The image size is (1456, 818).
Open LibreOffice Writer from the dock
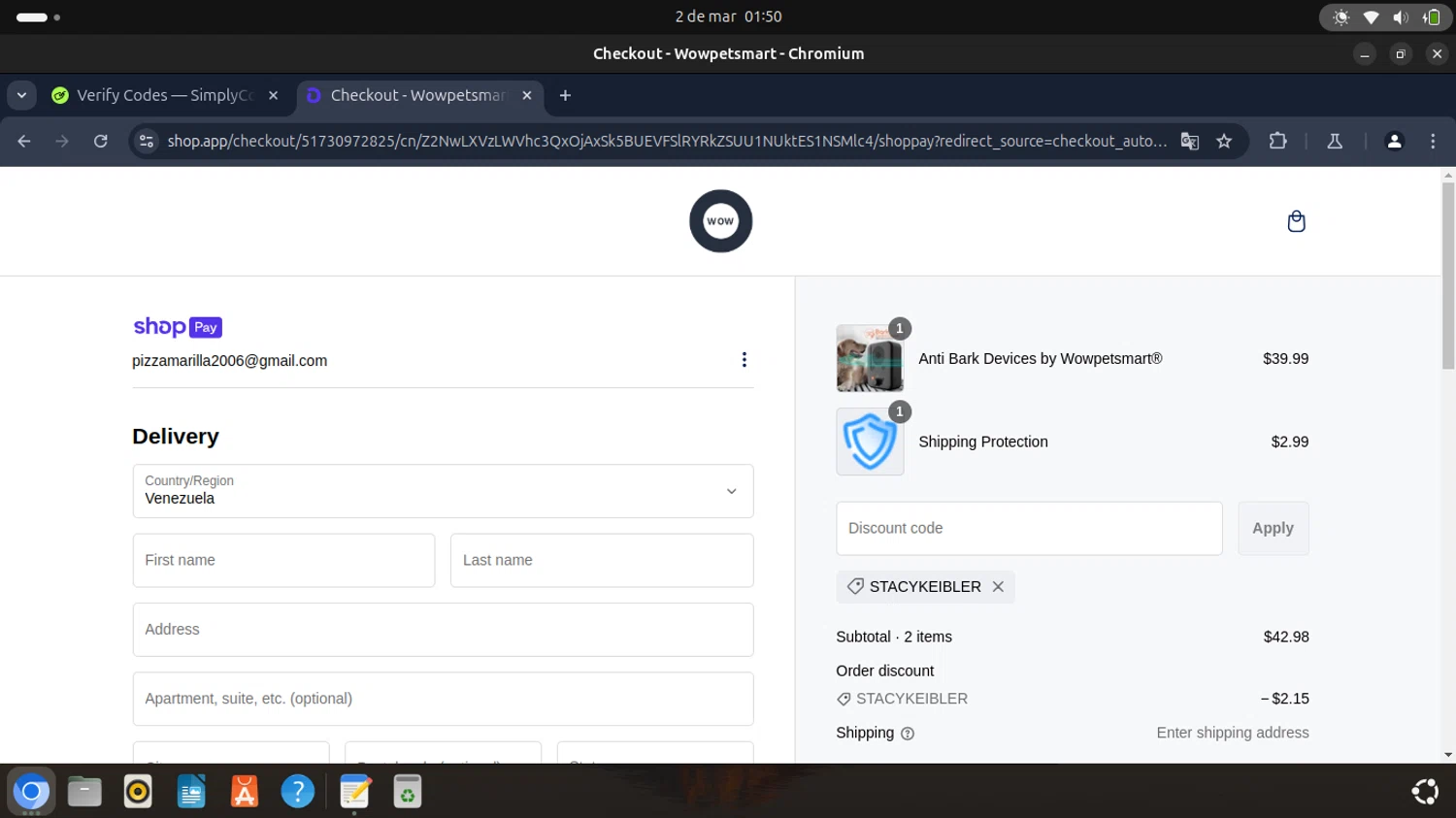click(x=191, y=792)
